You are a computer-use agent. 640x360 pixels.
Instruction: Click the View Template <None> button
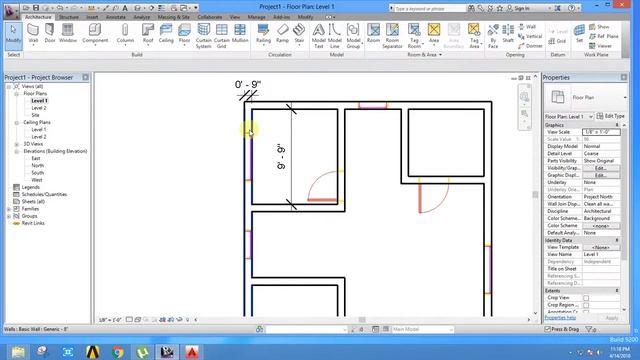pyautogui.click(x=601, y=247)
